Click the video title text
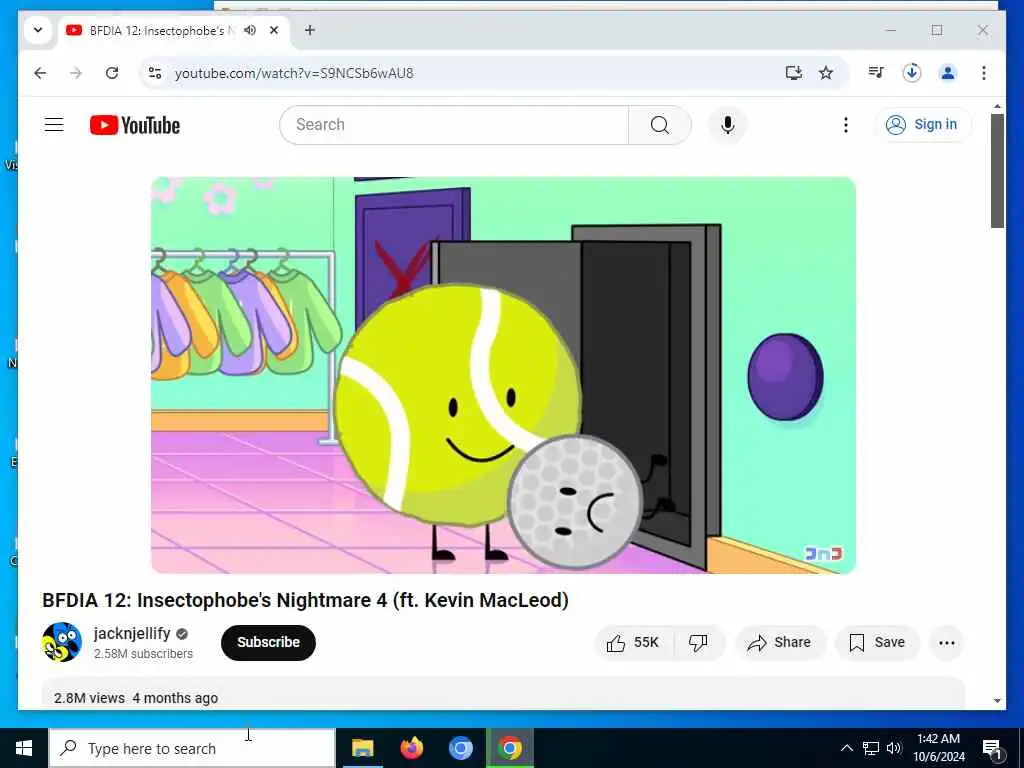 pyautogui.click(x=306, y=600)
